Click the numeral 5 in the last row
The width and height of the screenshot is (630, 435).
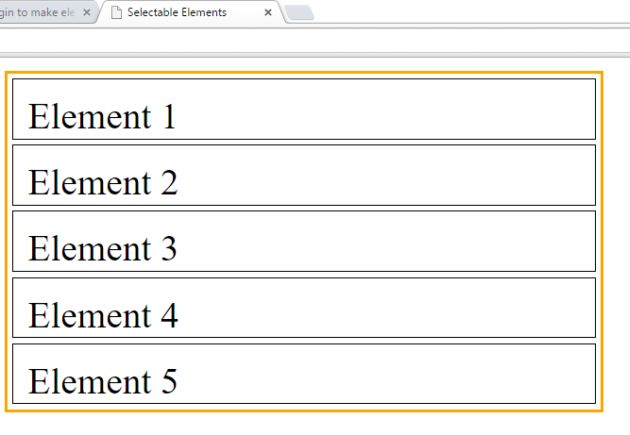pyautogui.click(x=167, y=383)
